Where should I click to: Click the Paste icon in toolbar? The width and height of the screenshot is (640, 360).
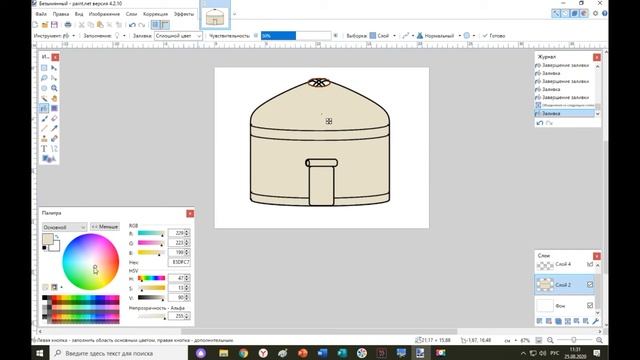pyautogui.click(x=100, y=25)
